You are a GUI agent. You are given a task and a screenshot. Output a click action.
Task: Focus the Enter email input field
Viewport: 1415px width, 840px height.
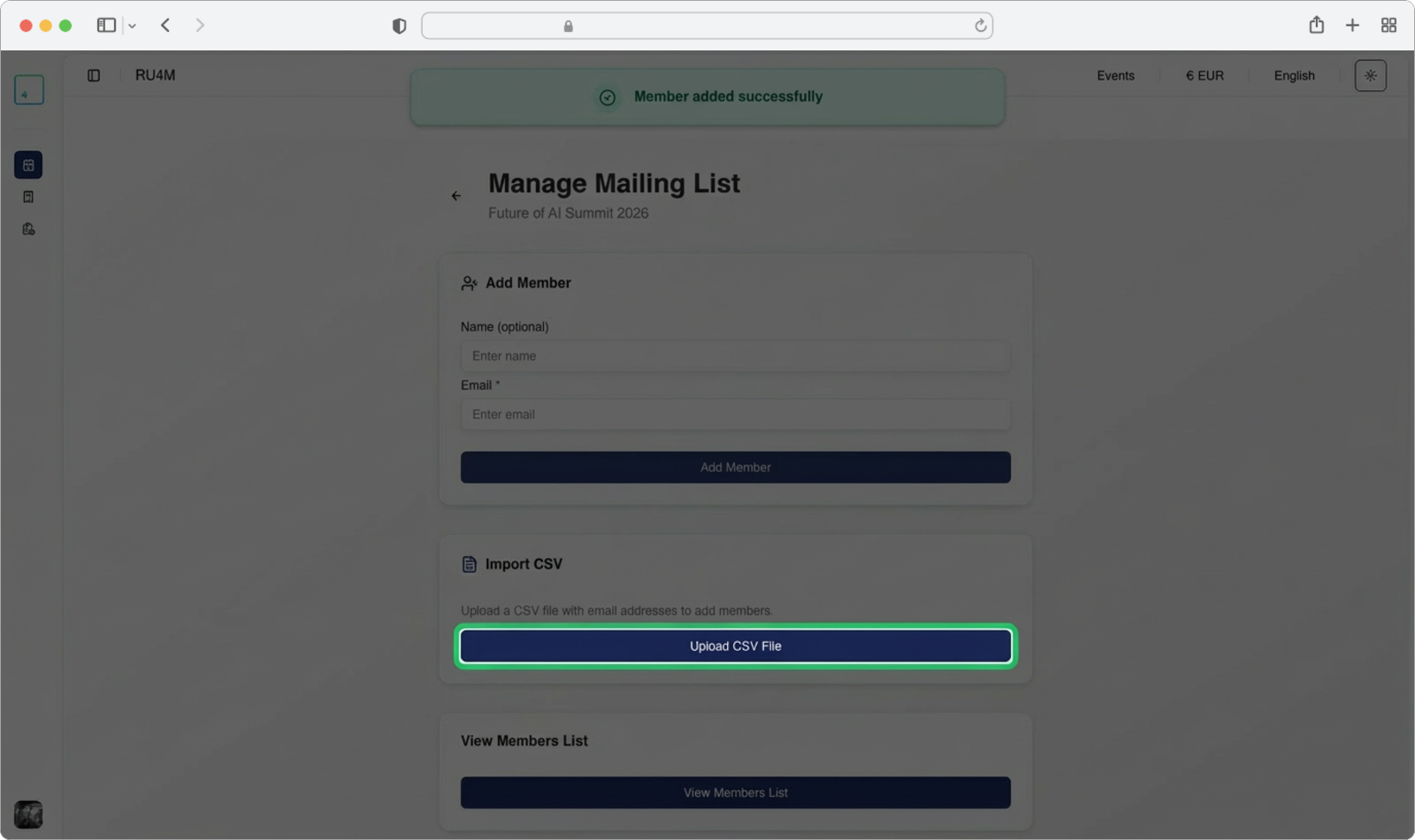[x=735, y=415]
